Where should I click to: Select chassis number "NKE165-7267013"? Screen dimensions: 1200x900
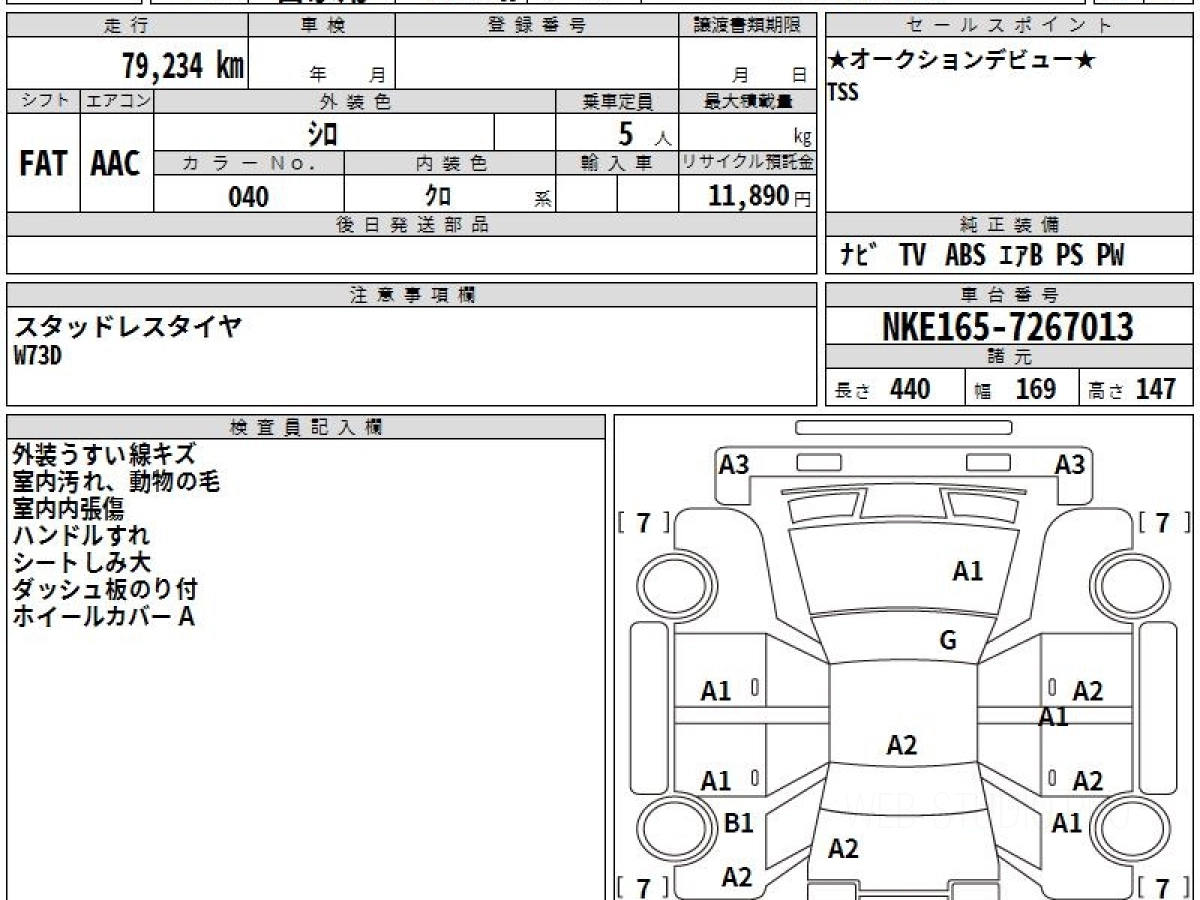1008,327
